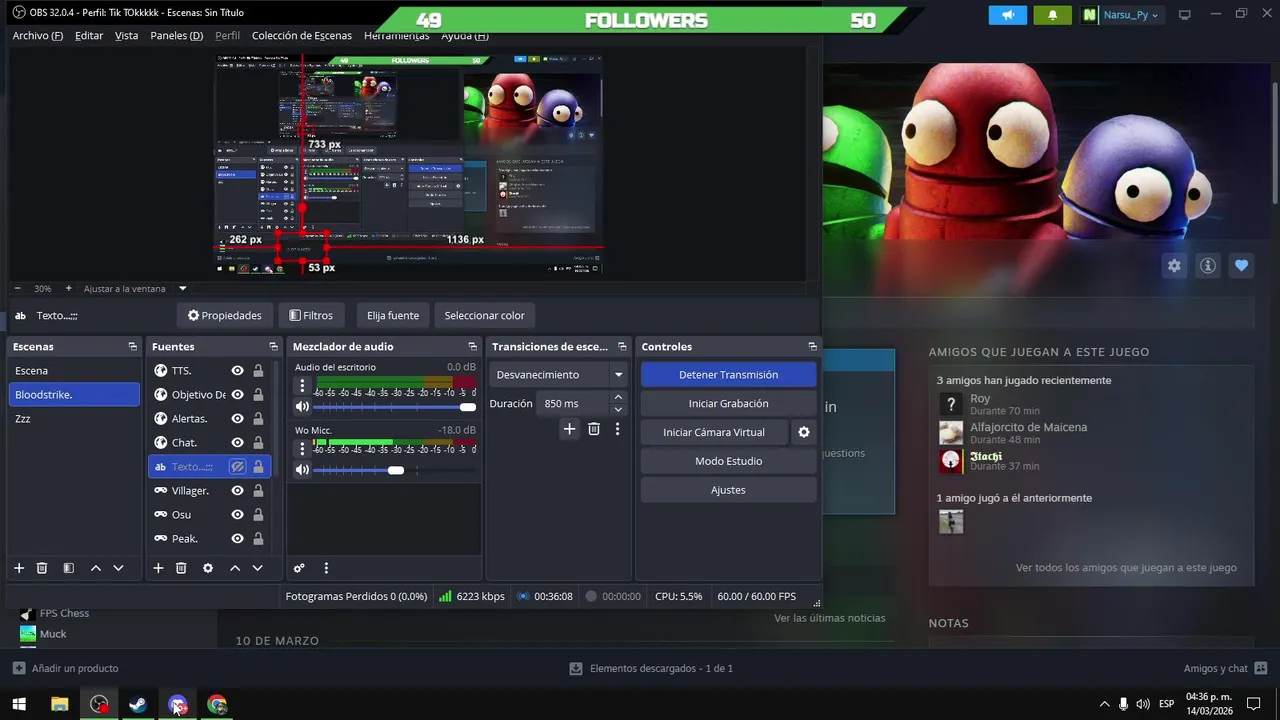The width and height of the screenshot is (1280, 720).
Task: Hide the TTS. source with eye icon
Action: click(237, 370)
